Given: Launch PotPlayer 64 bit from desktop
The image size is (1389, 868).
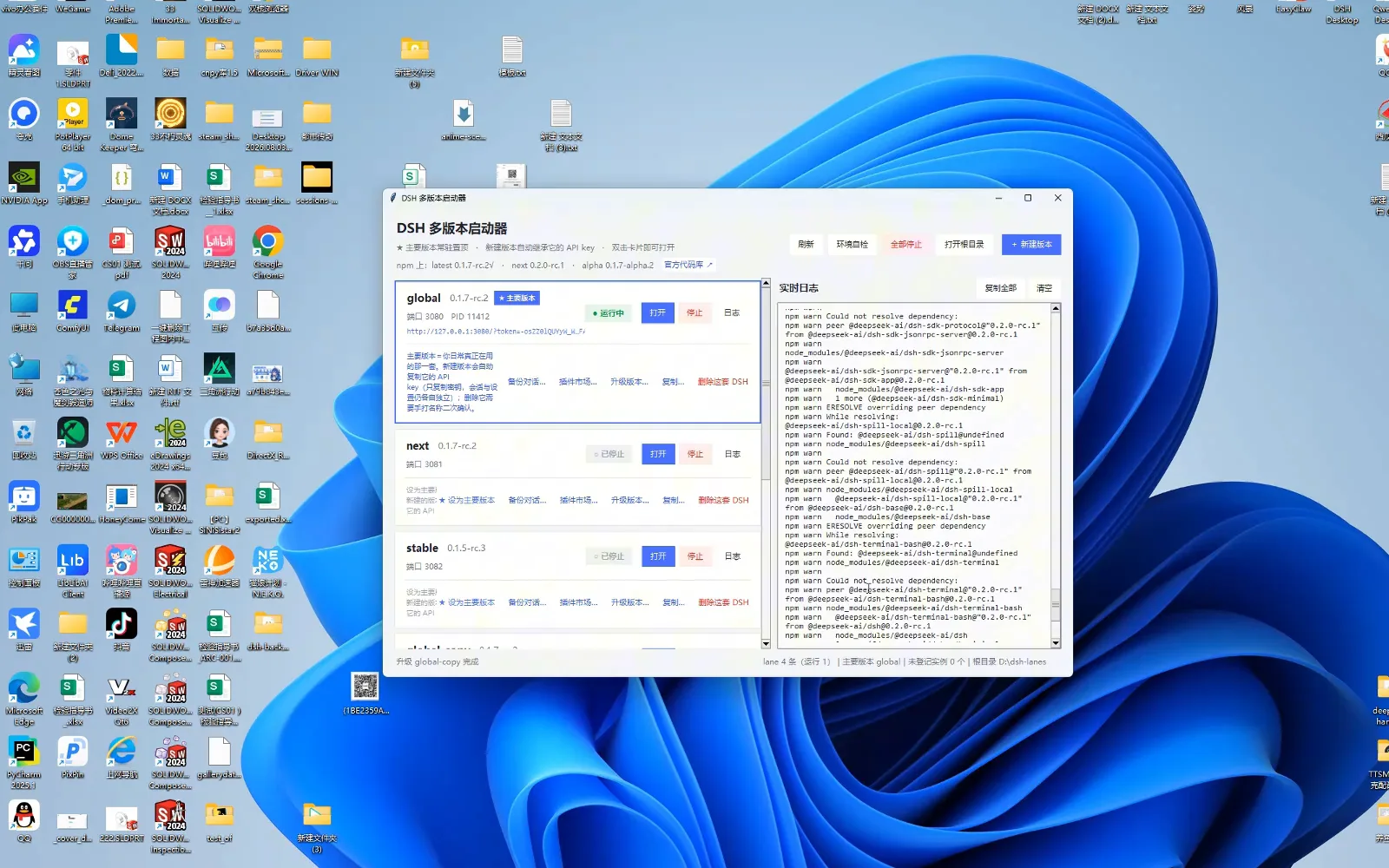Looking at the screenshot, I should click(x=73, y=124).
